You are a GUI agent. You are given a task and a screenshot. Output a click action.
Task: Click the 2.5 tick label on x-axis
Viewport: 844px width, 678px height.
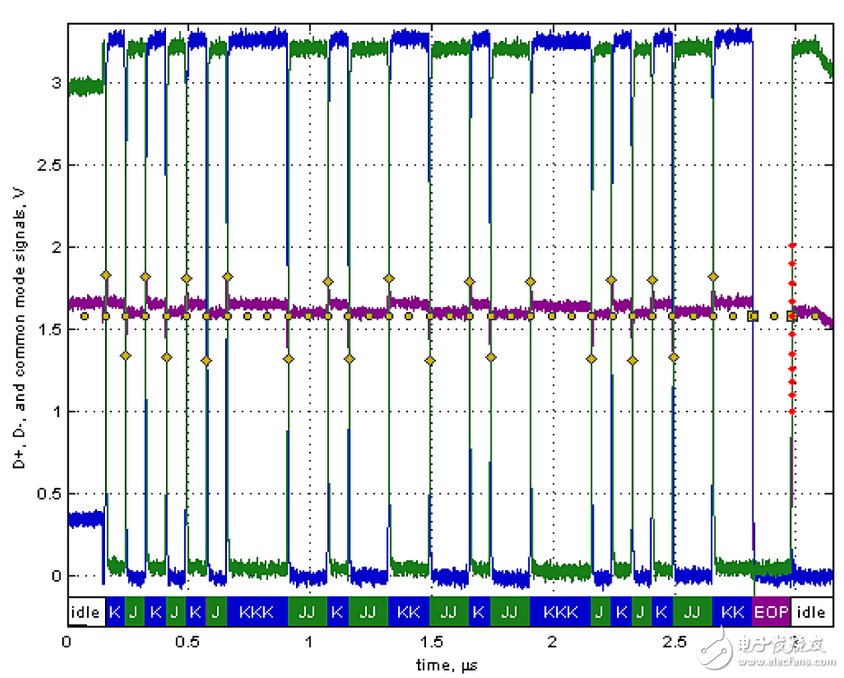coord(675,640)
